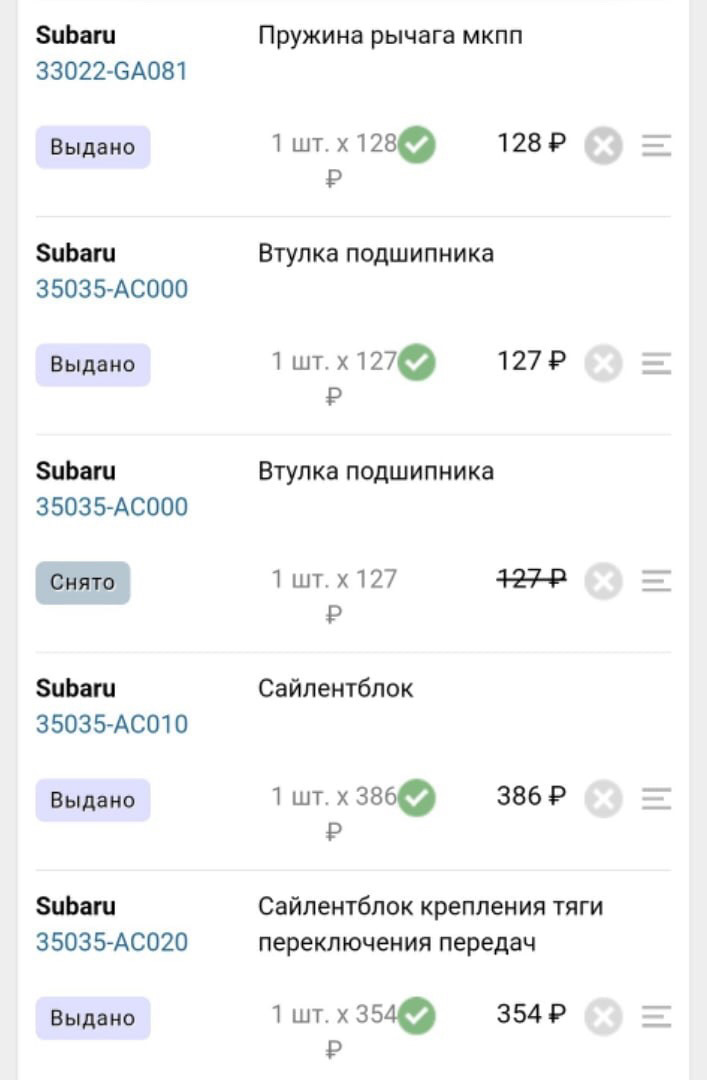The image size is (707, 1080).
Task: Click the remove X on the Снято row
Action: (x=602, y=581)
